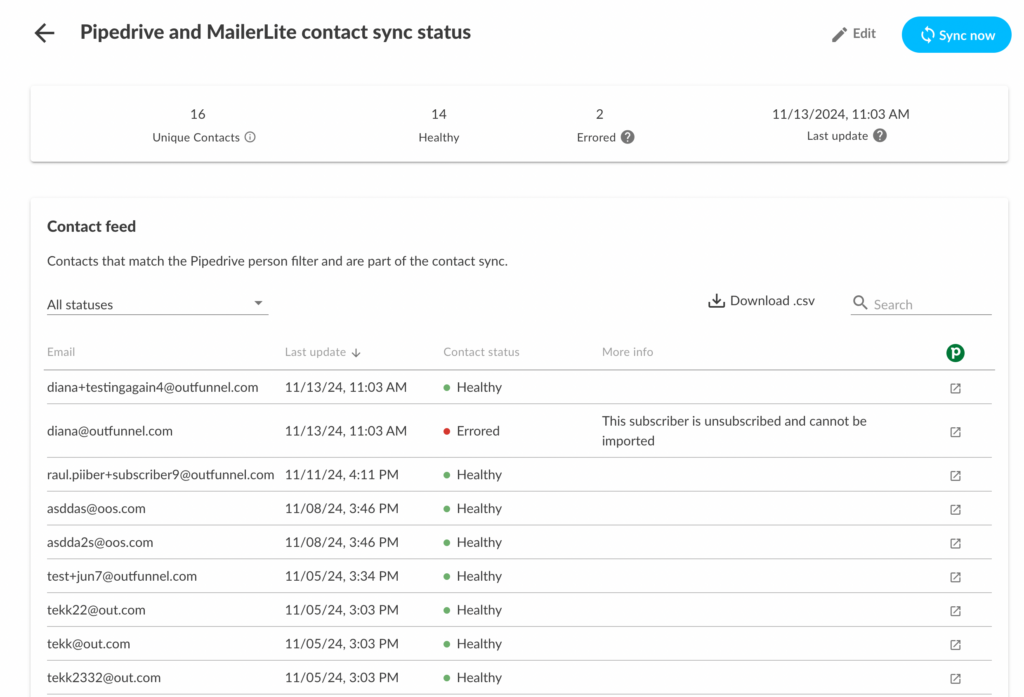Image resolution: width=1024 pixels, height=697 pixels.
Task: Click the 14 Healthy count
Action: coord(439,114)
